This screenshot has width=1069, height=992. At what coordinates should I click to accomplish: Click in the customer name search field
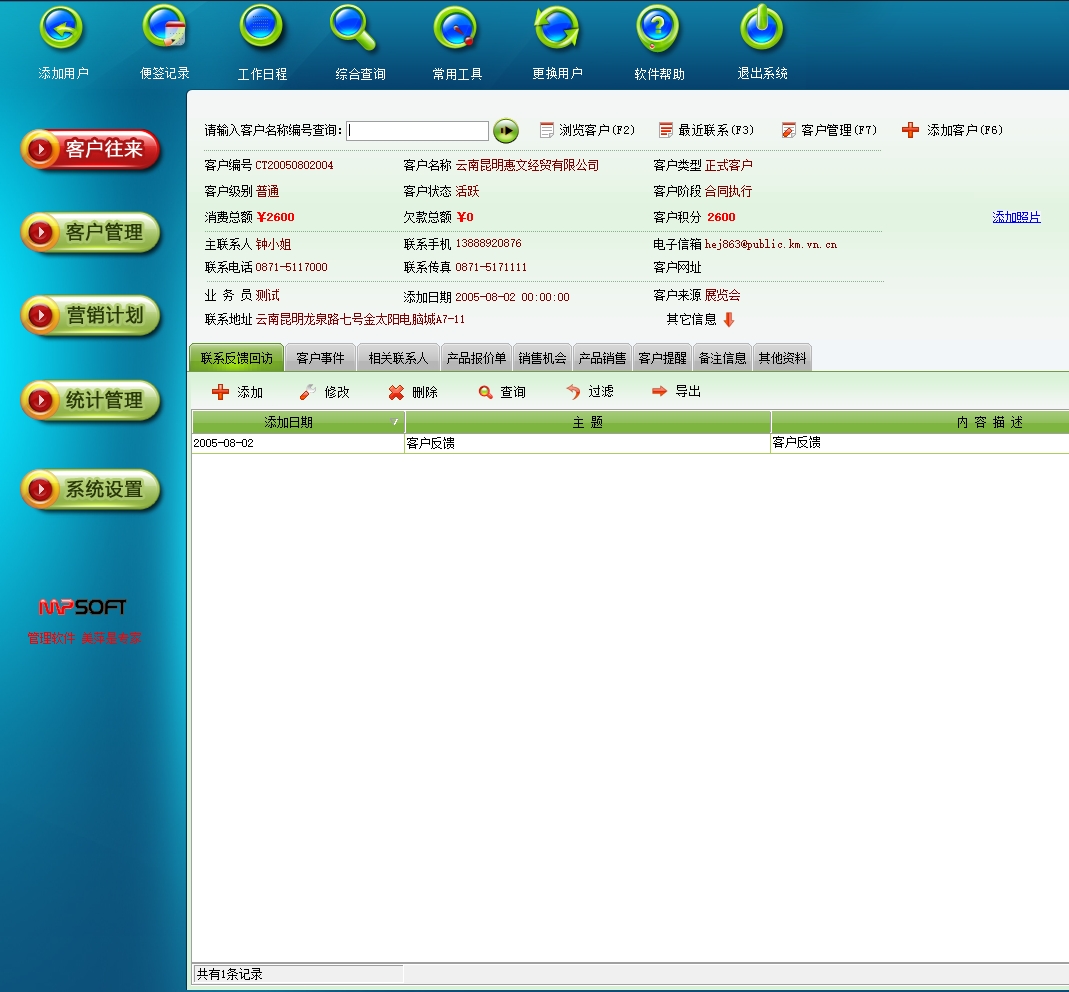(x=417, y=131)
